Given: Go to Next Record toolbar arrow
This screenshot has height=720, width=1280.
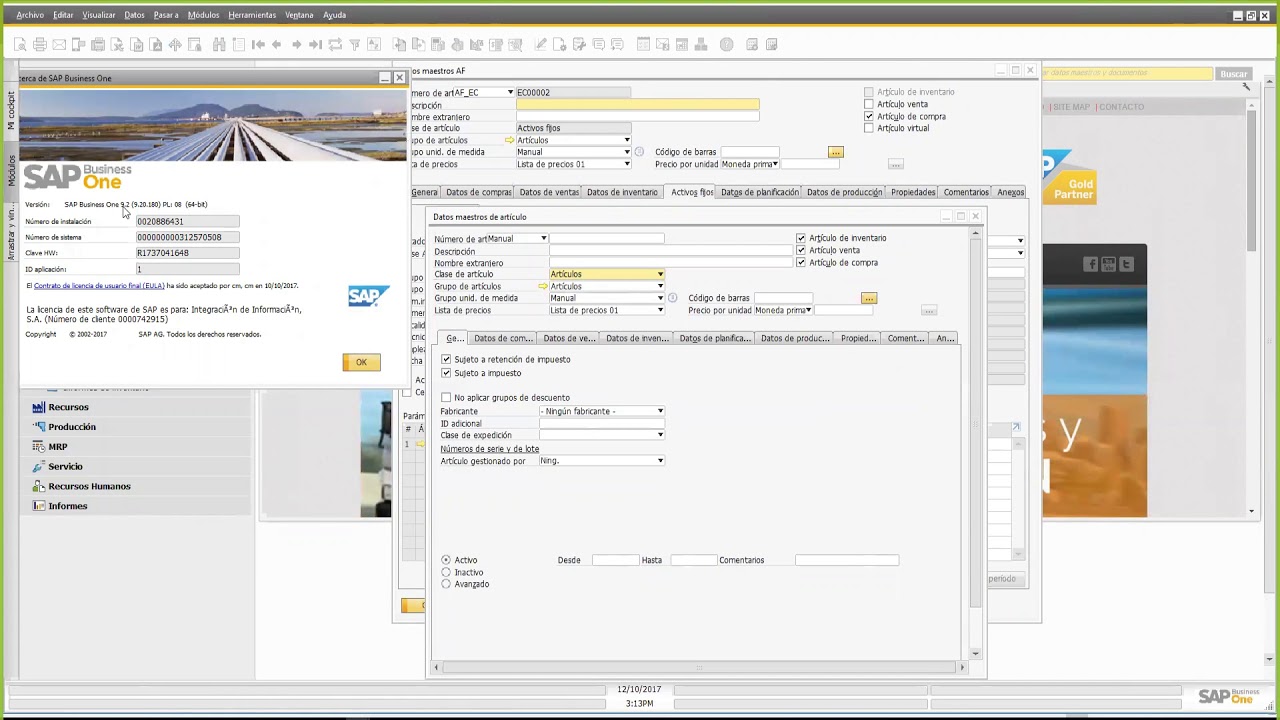Looking at the screenshot, I should tap(297, 44).
